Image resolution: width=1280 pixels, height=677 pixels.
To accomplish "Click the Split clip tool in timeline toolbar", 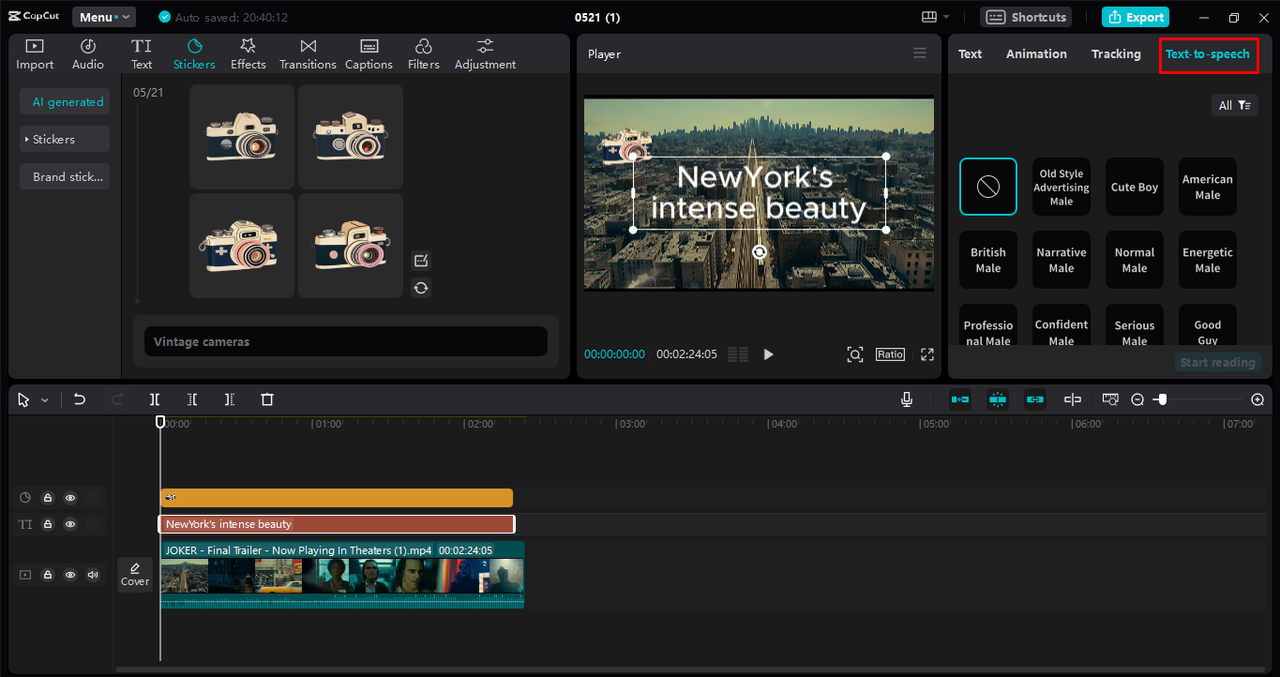I will point(155,399).
